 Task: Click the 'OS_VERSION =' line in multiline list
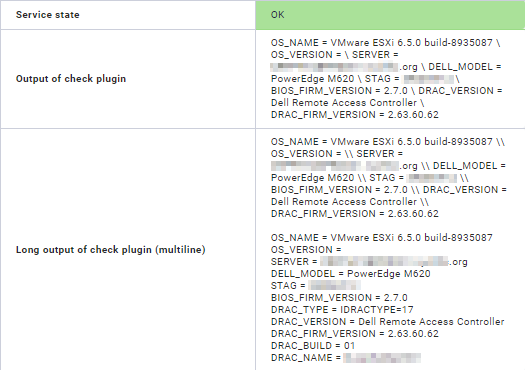point(306,250)
